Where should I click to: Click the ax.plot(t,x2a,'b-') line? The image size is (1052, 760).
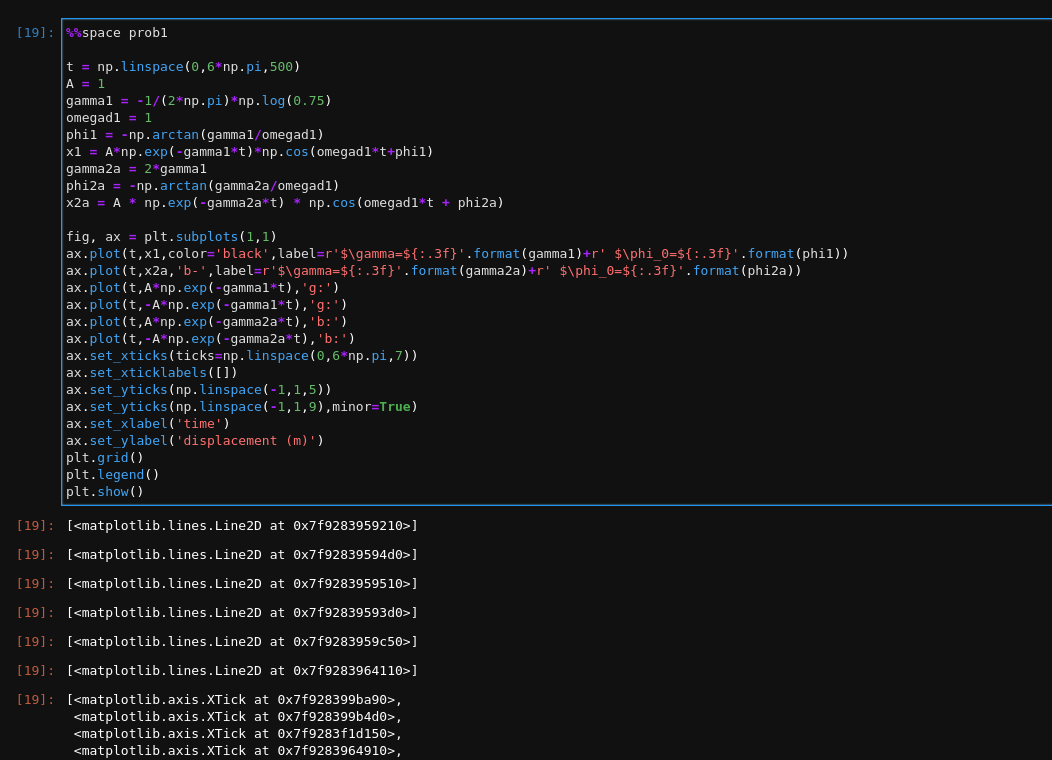433,271
